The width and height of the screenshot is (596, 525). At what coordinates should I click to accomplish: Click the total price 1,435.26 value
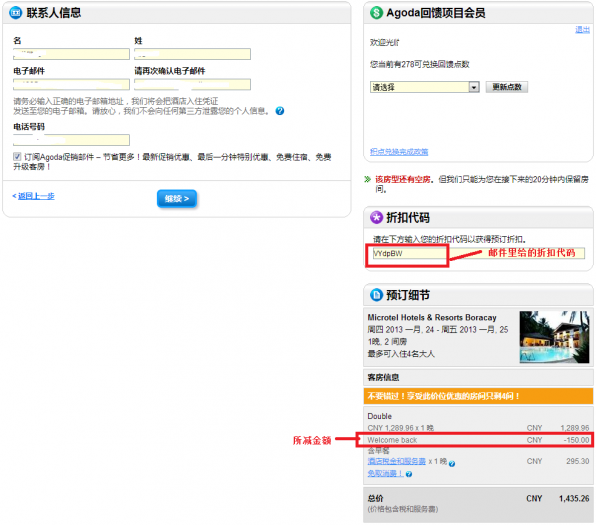coord(574,498)
